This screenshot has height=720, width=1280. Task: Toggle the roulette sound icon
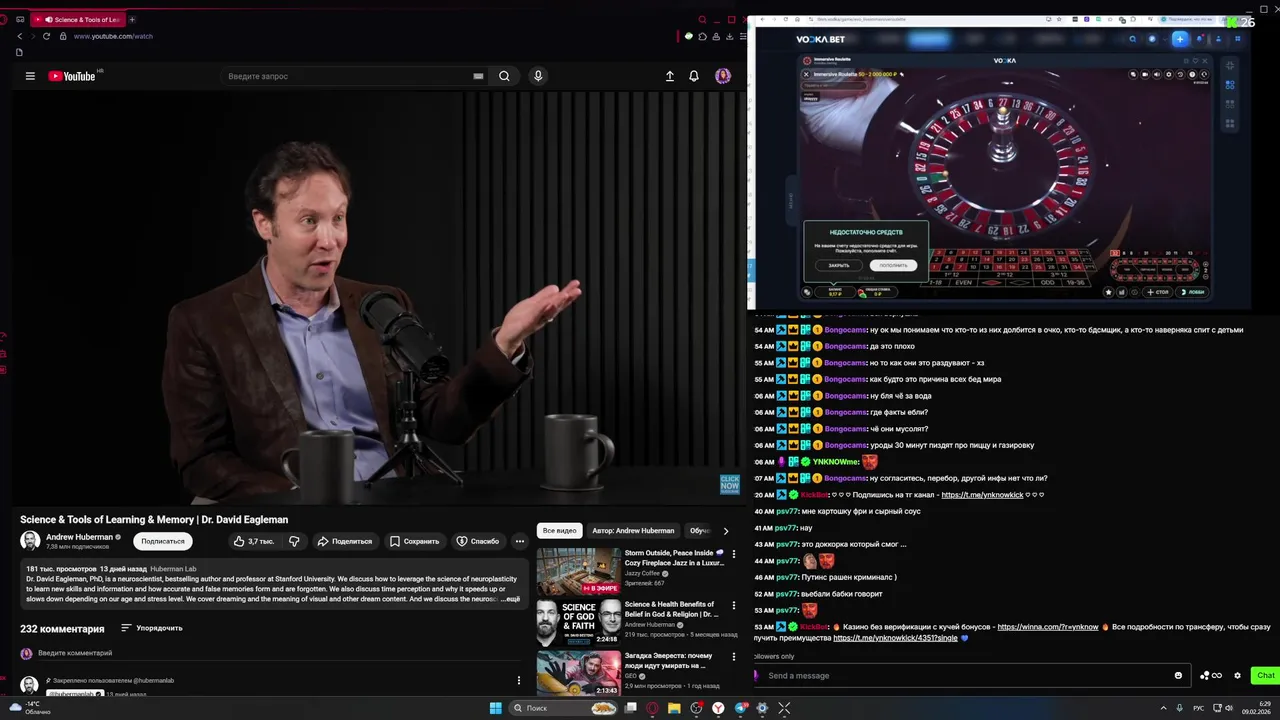coord(1157,74)
